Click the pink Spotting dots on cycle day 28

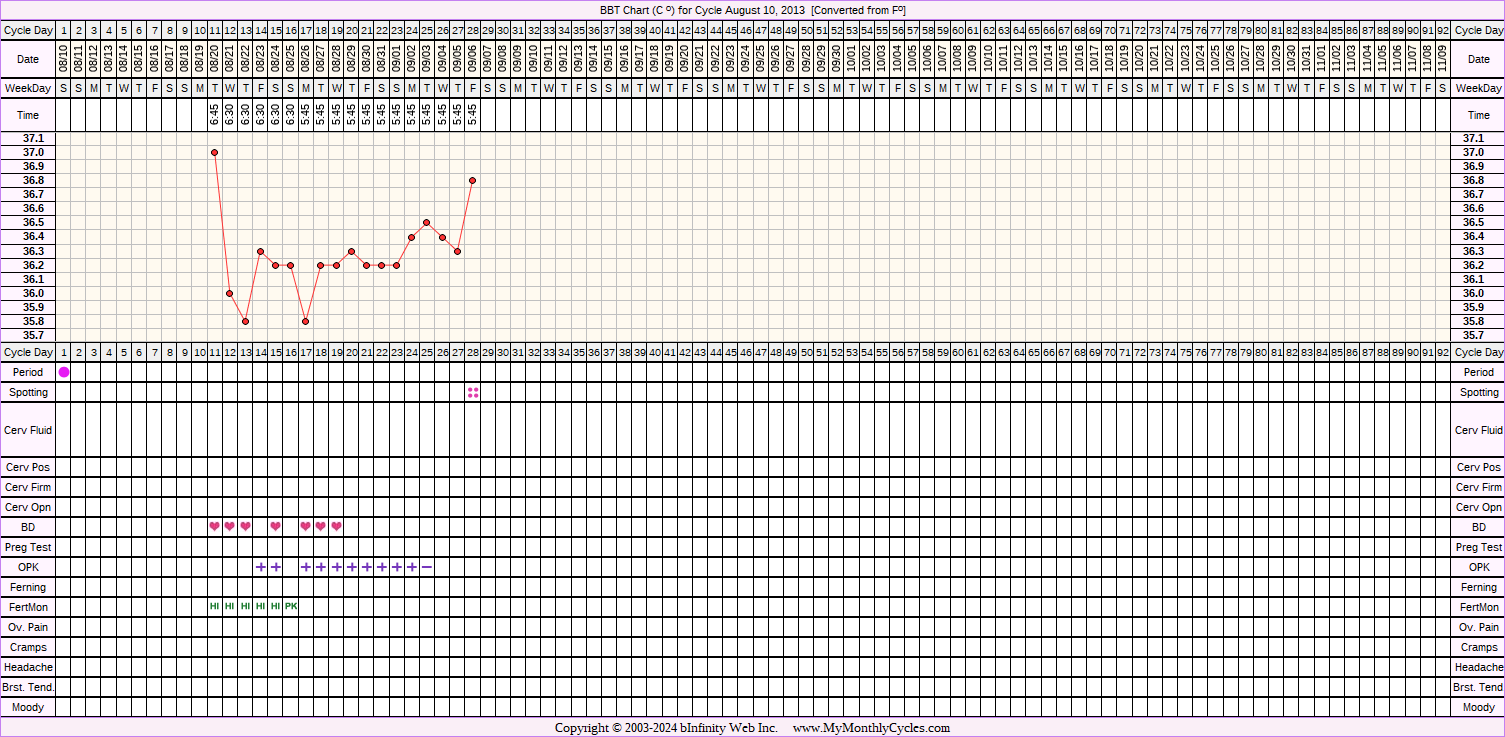[x=473, y=392]
